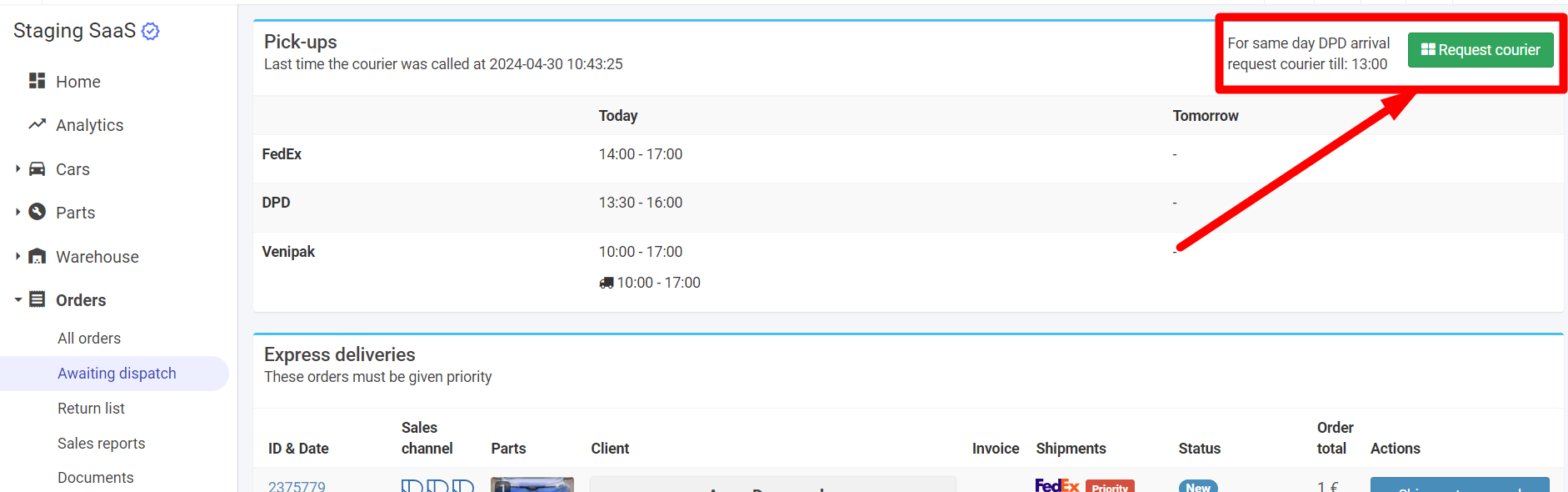Click the Orders list icon
1568x492 pixels.
pos(37,299)
